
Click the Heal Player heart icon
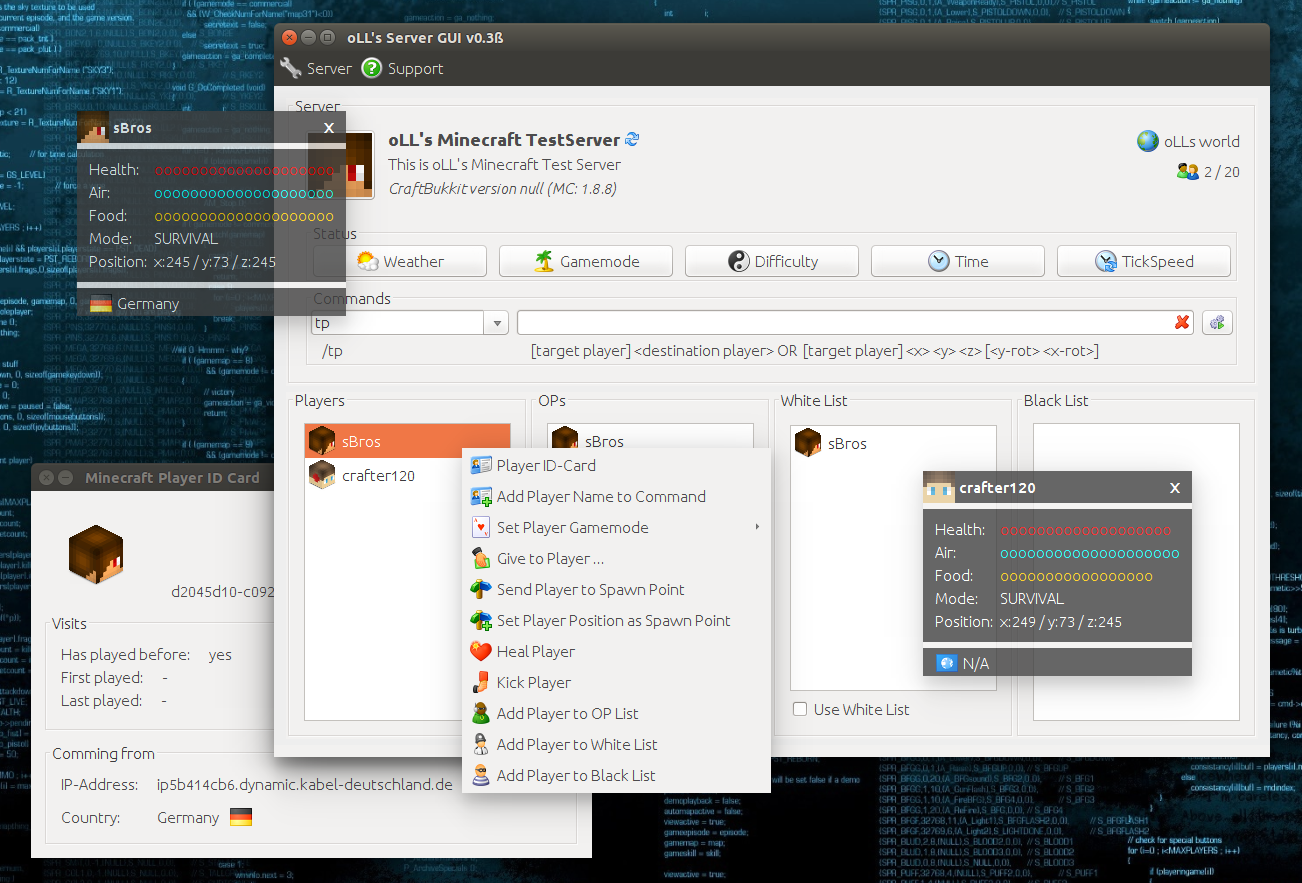coord(481,651)
